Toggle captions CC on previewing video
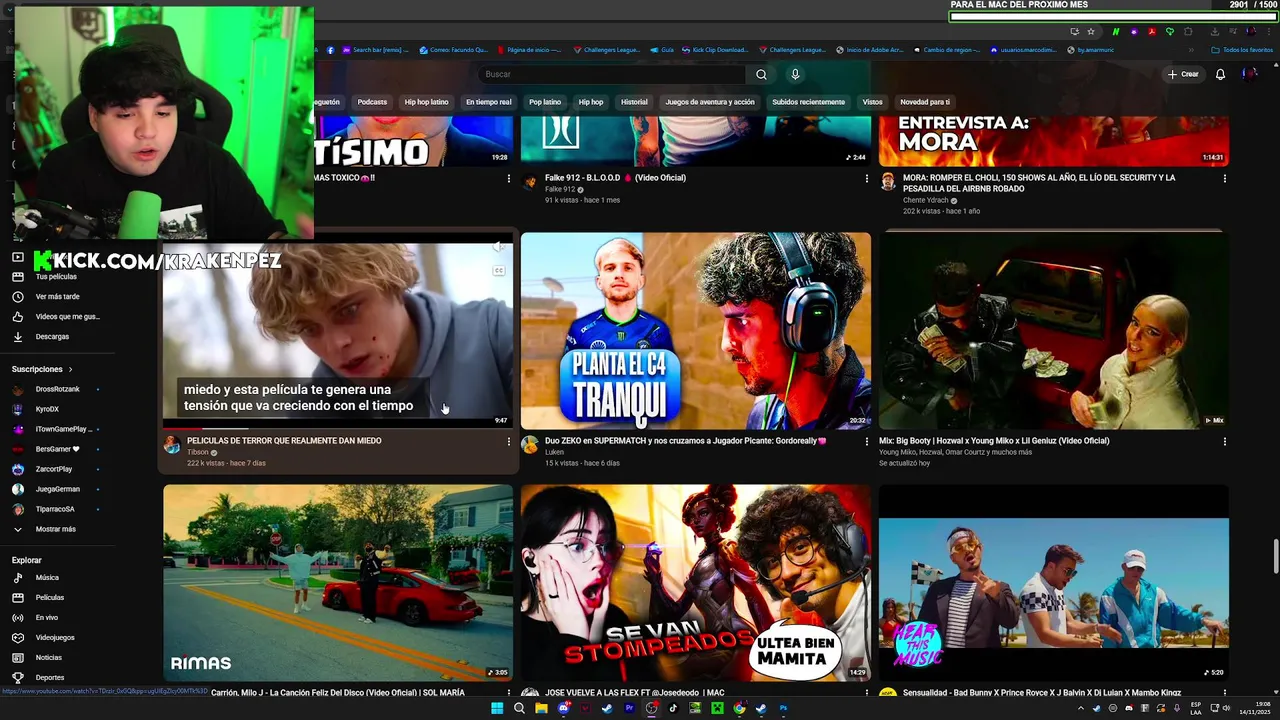 pyautogui.click(x=498, y=271)
